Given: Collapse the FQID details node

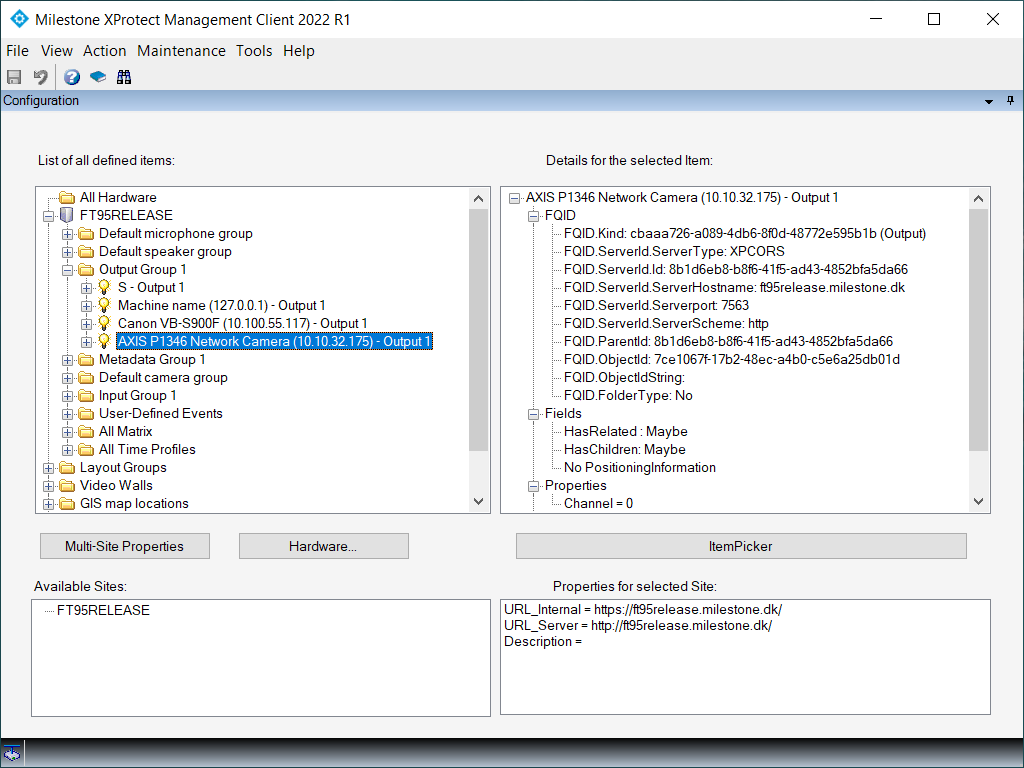Looking at the screenshot, I should click(534, 216).
